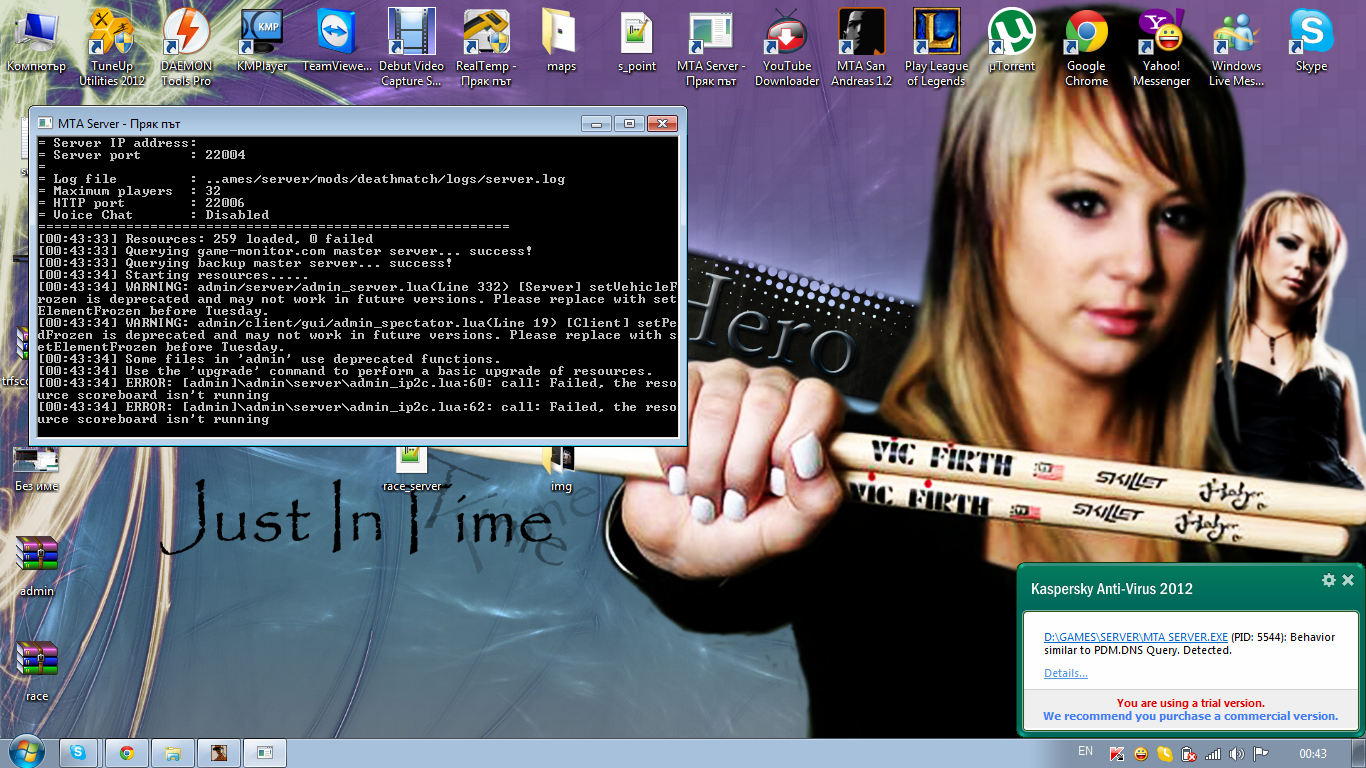Open the Windows Start menu

point(27,752)
